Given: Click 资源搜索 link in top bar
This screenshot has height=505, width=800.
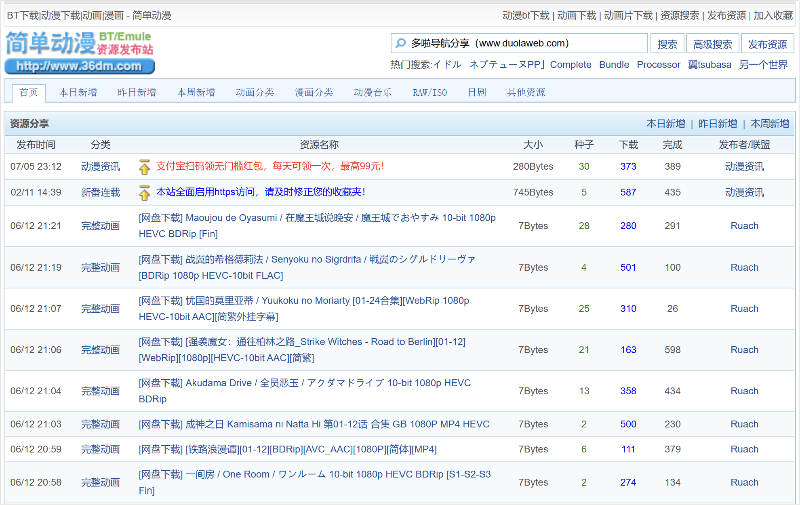Looking at the screenshot, I should pos(680,16).
